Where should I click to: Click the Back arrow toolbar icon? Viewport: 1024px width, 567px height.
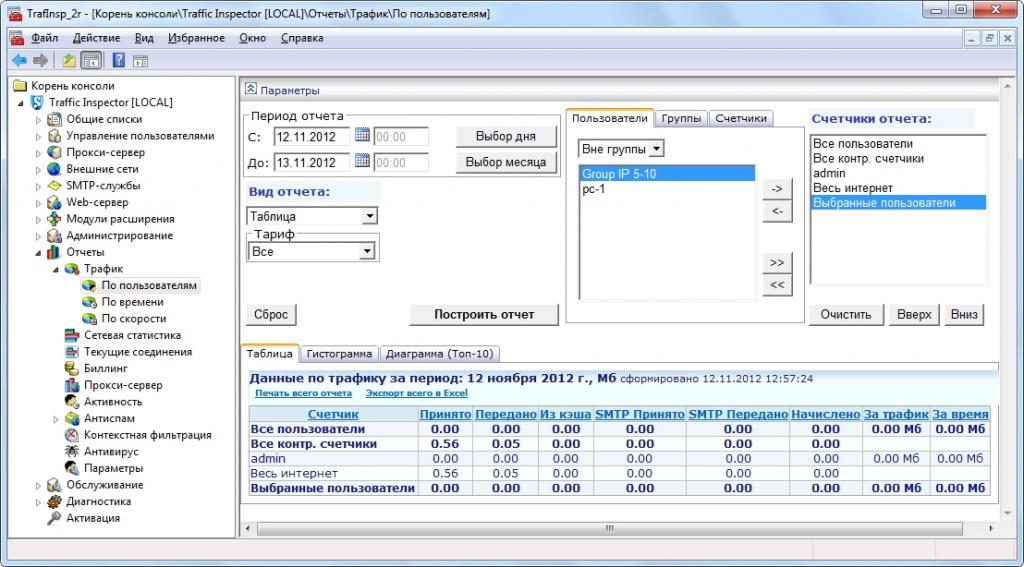click(20, 61)
